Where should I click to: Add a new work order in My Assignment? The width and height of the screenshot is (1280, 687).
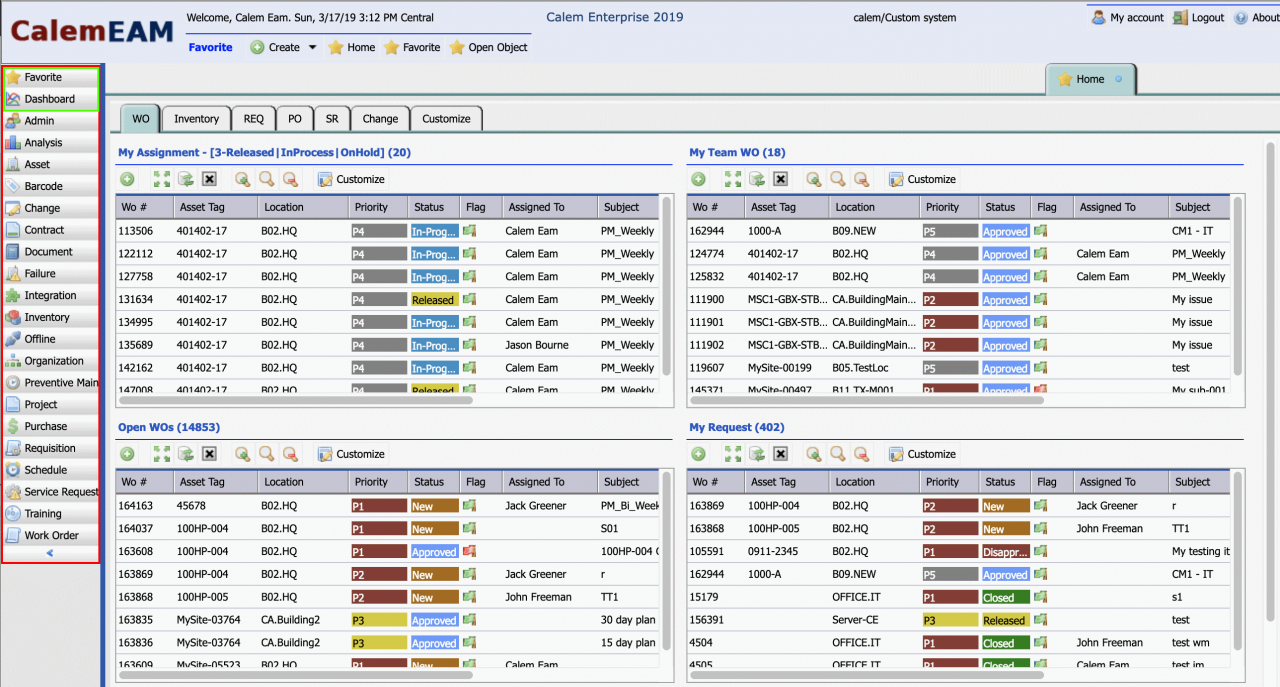coord(127,179)
